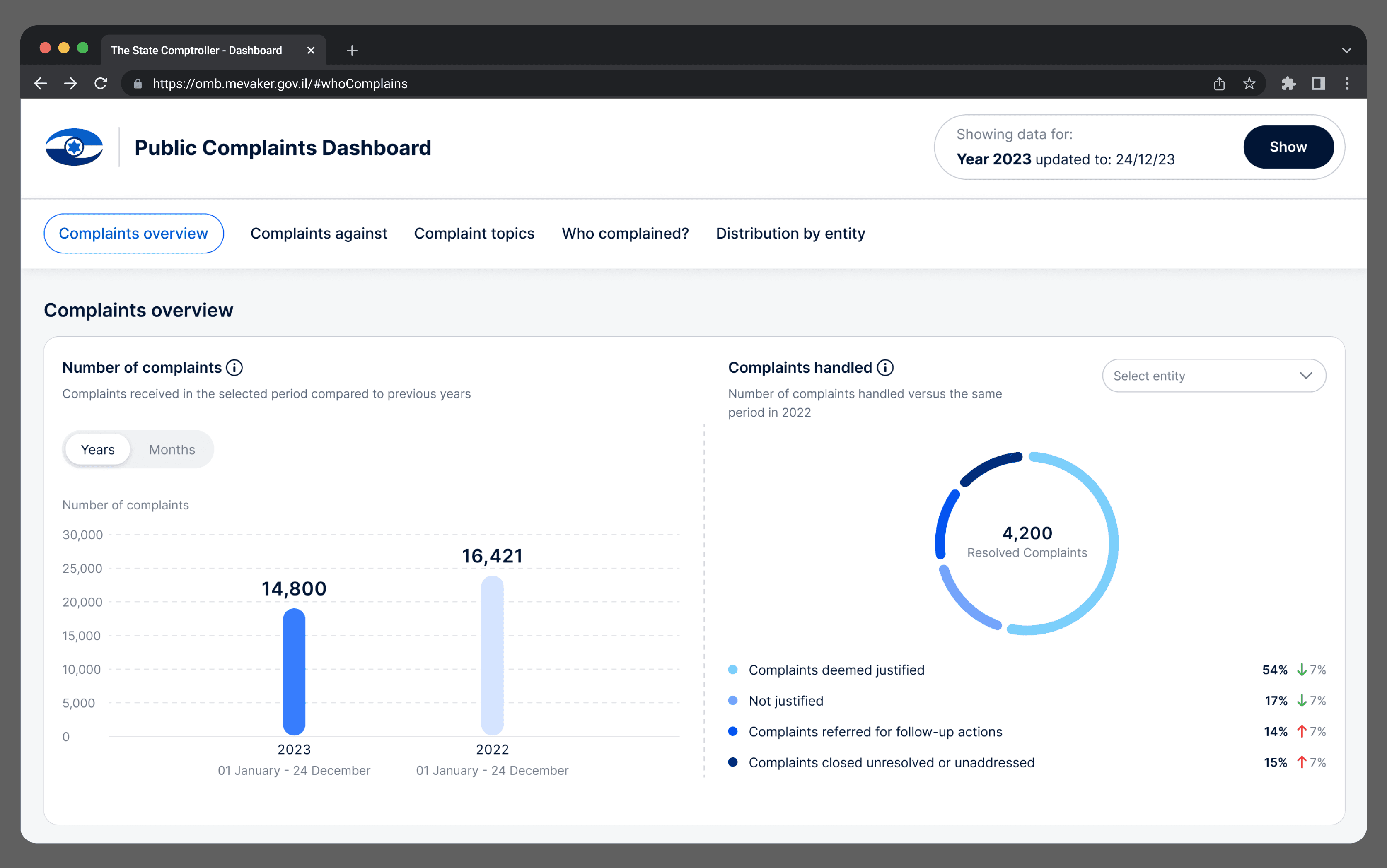Click the Show button
1387x868 pixels.
pyautogui.click(x=1288, y=147)
